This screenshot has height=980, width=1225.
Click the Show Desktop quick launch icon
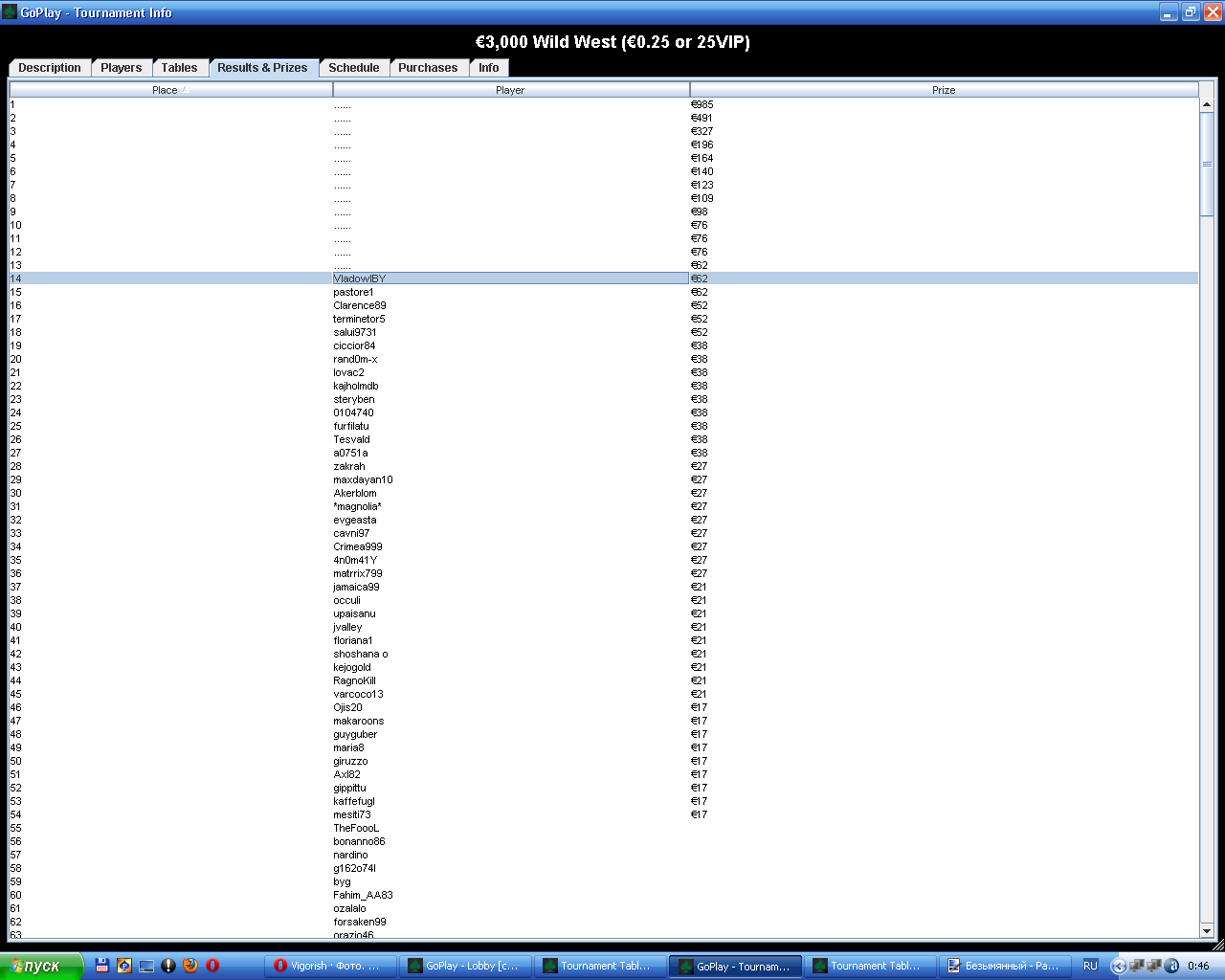146,966
